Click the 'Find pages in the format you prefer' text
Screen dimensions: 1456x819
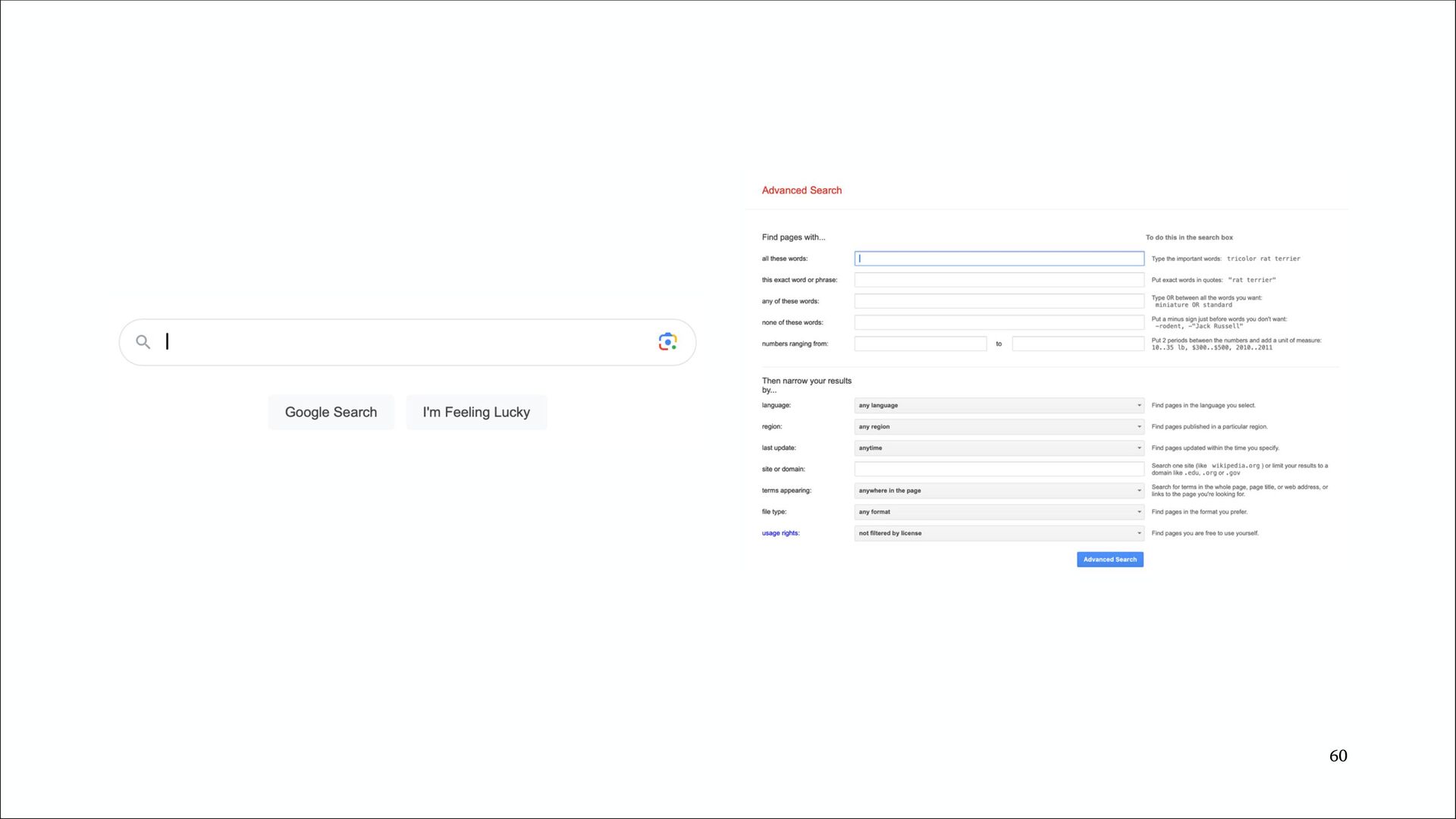tap(1199, 512)
